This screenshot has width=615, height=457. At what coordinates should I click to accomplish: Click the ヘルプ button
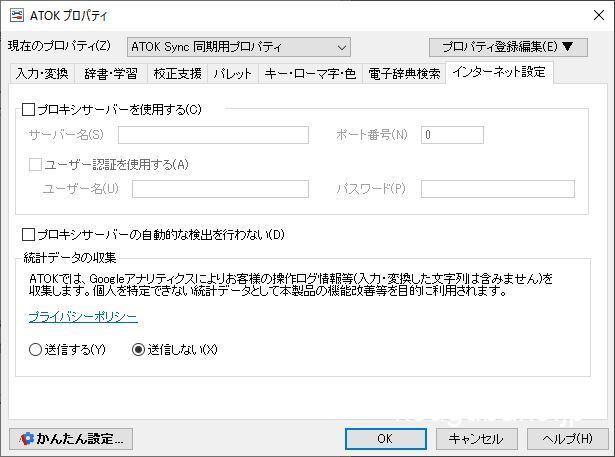coord(567,438)
